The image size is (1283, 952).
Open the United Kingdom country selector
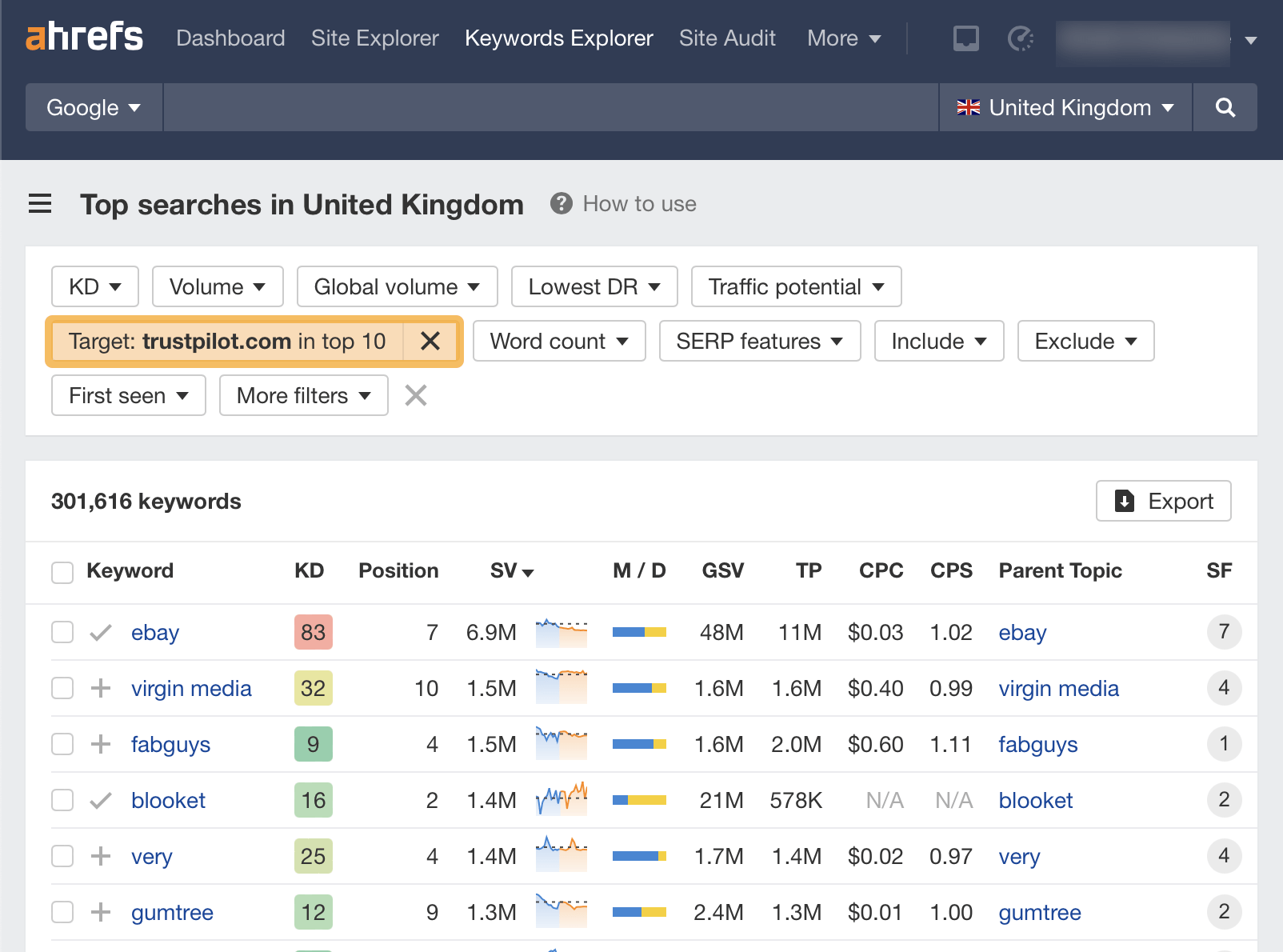point(1065,107)
